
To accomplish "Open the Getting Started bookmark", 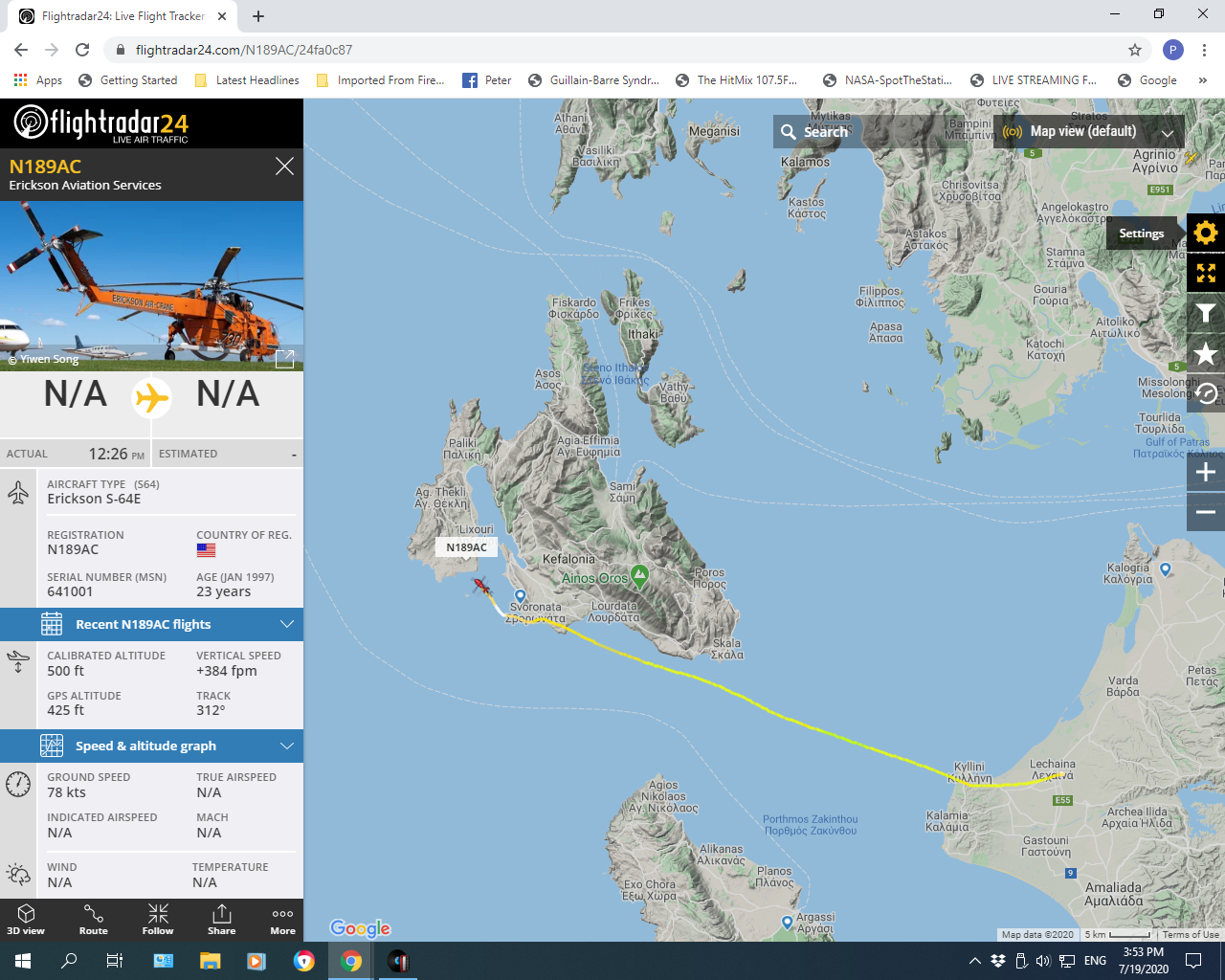I will 128,80.
